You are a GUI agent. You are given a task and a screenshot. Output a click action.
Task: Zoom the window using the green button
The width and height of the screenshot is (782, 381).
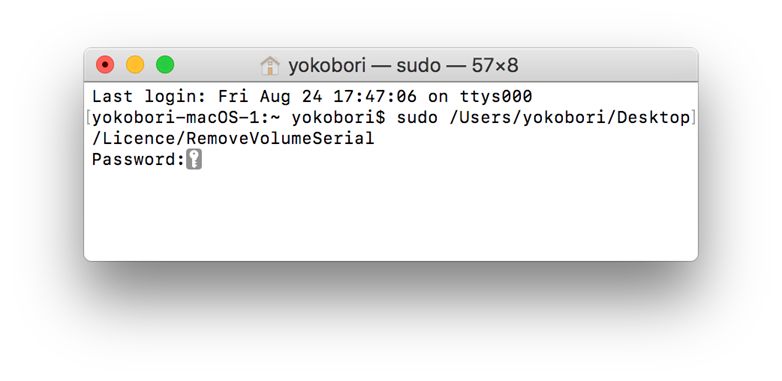(x=165, y=65)
